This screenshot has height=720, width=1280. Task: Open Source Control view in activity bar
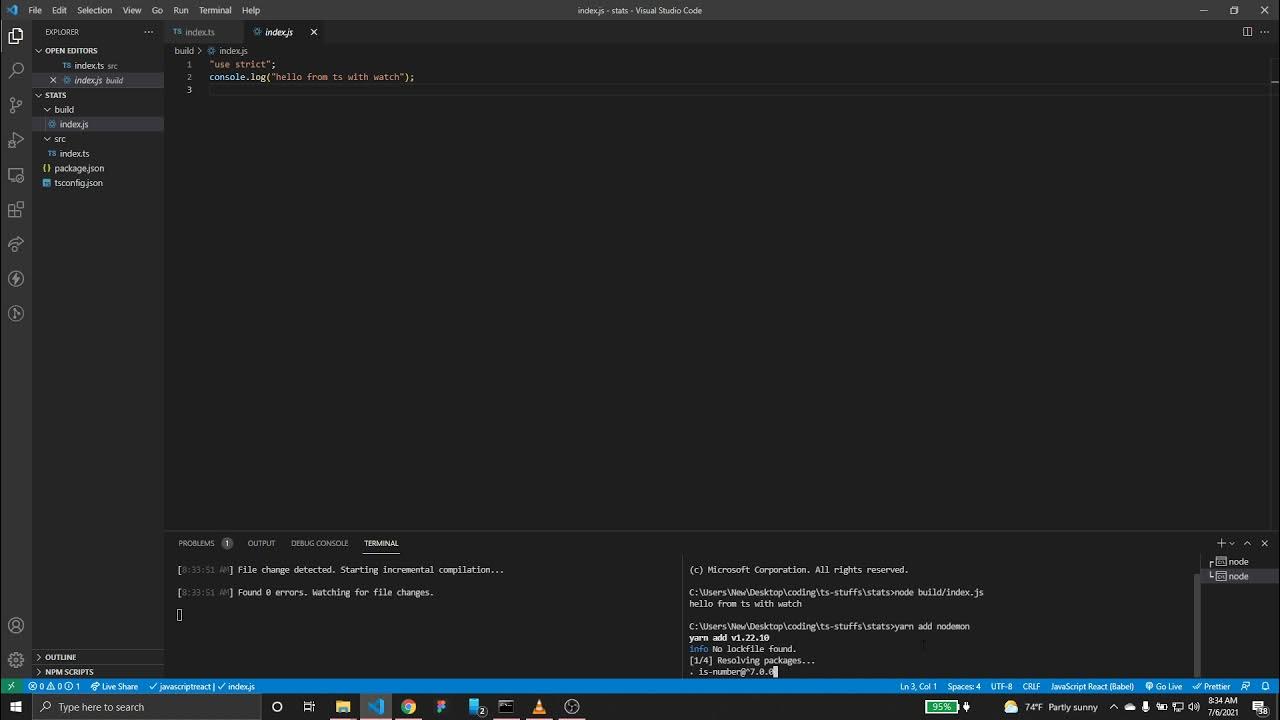click(16, 105)
